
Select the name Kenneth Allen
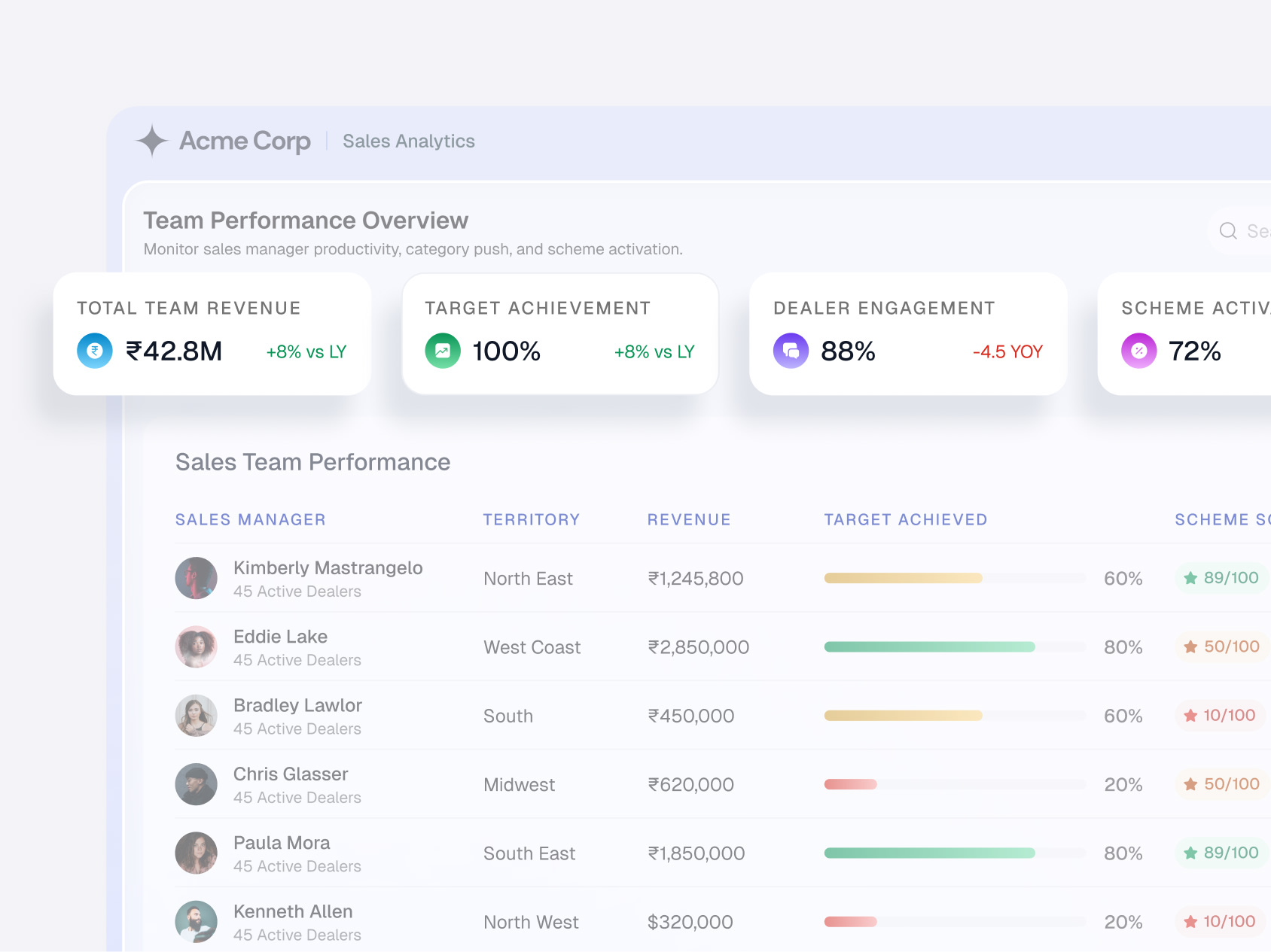(x=293, y=911)
